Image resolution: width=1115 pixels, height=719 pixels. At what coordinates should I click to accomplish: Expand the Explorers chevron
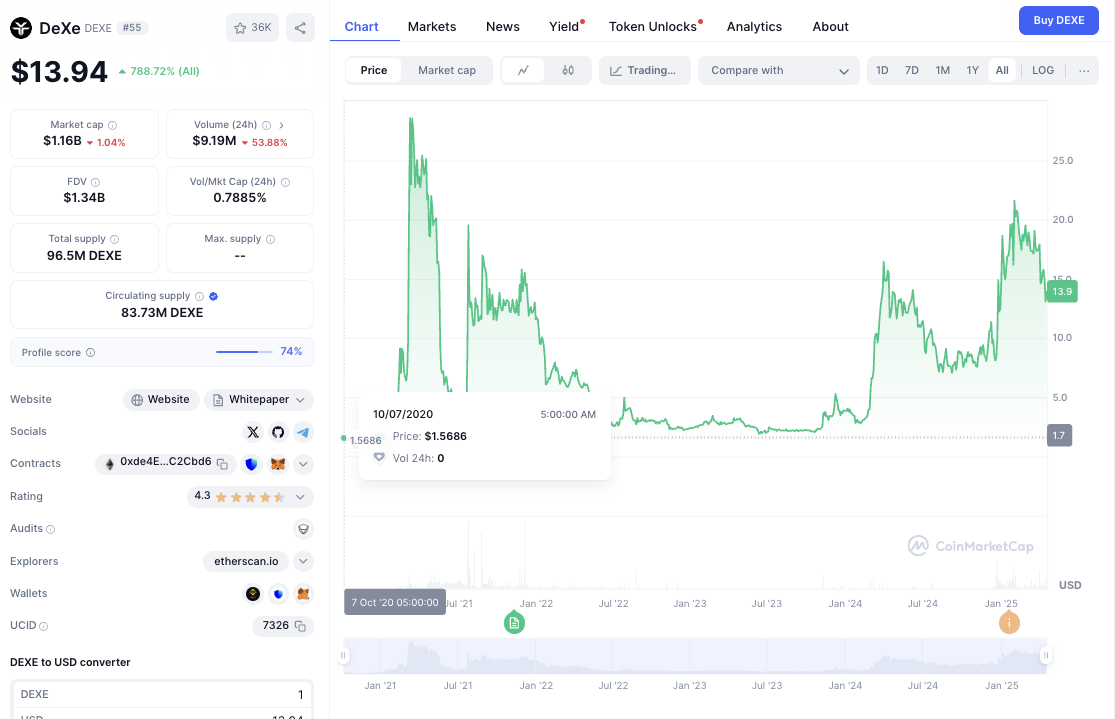coord(304,561)
